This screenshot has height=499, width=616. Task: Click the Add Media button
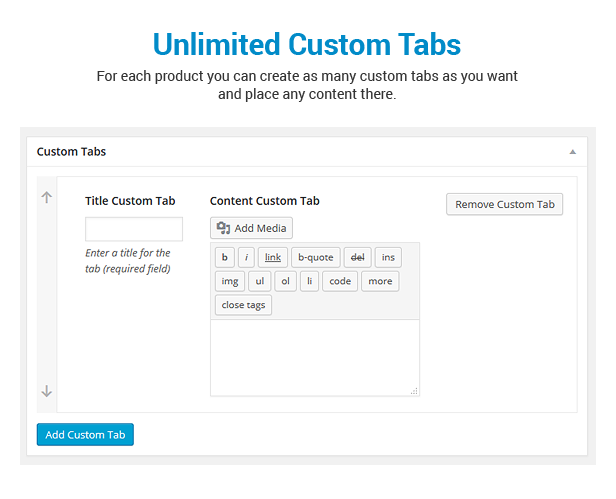(x=251, y=228)
